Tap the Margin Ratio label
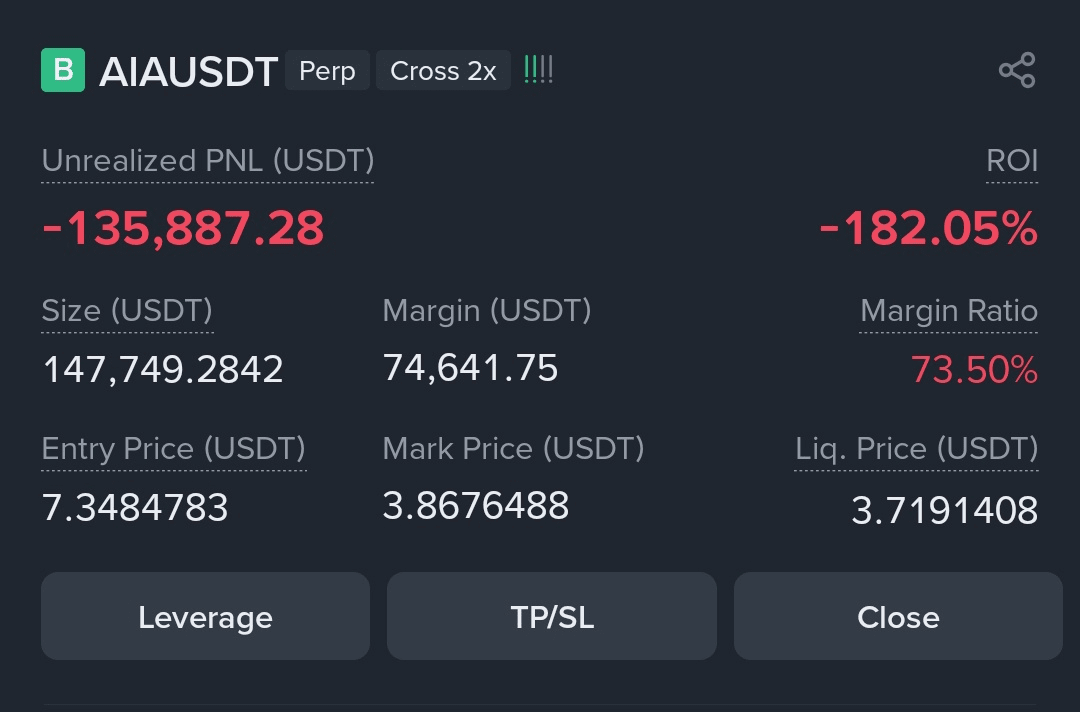 [x=949, y=311]
